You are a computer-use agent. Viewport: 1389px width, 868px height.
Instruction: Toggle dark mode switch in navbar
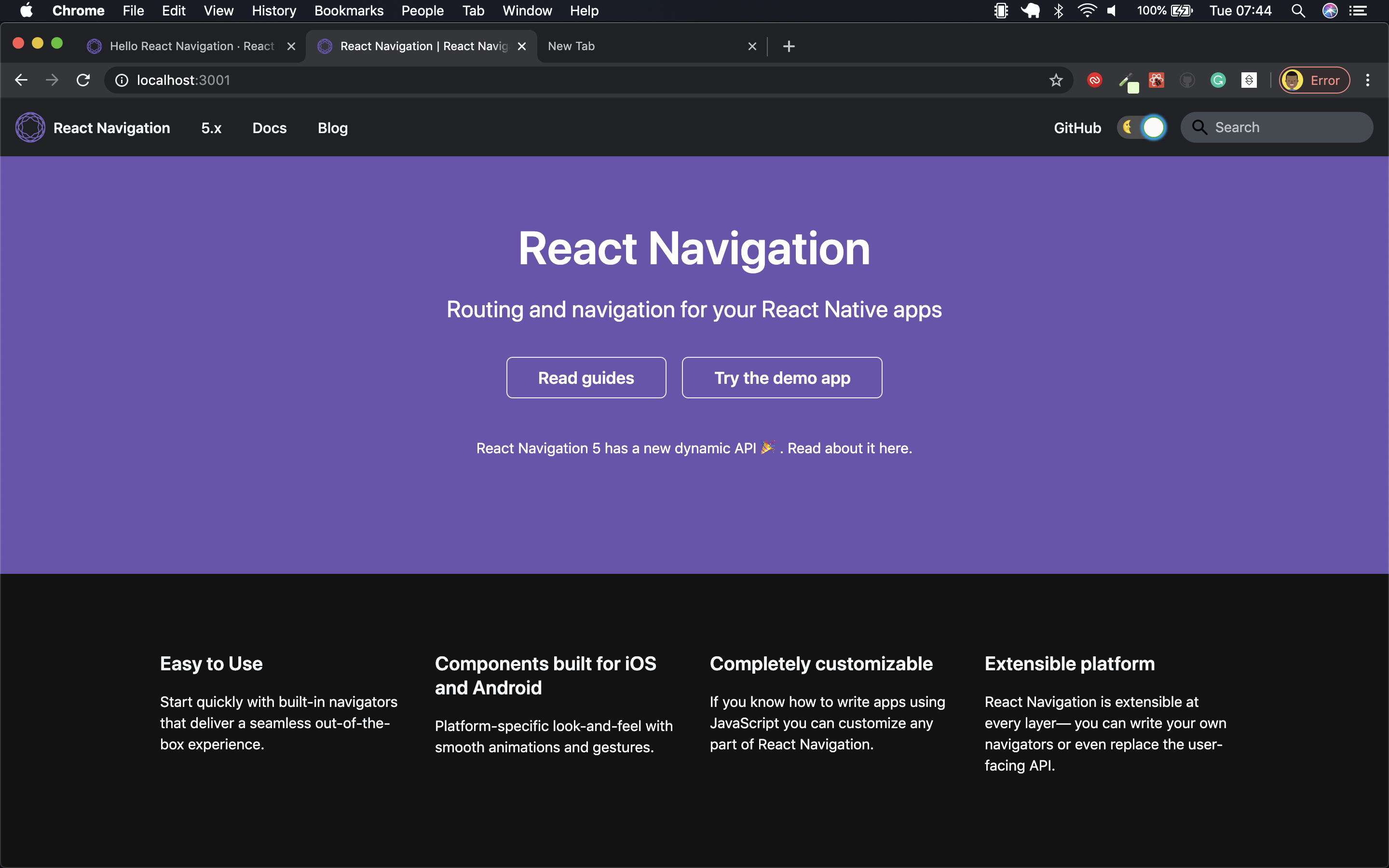tap(1142, 127)
